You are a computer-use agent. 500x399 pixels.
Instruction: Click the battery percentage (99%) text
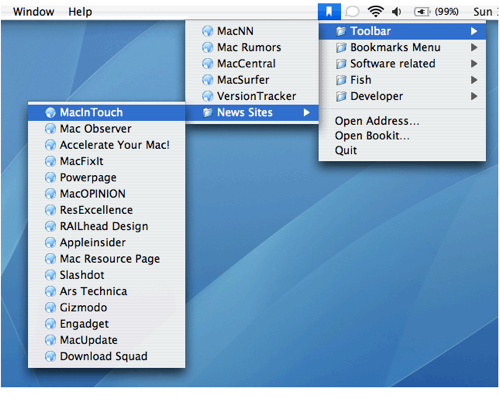pyautogui.click(x=447, y=12)
